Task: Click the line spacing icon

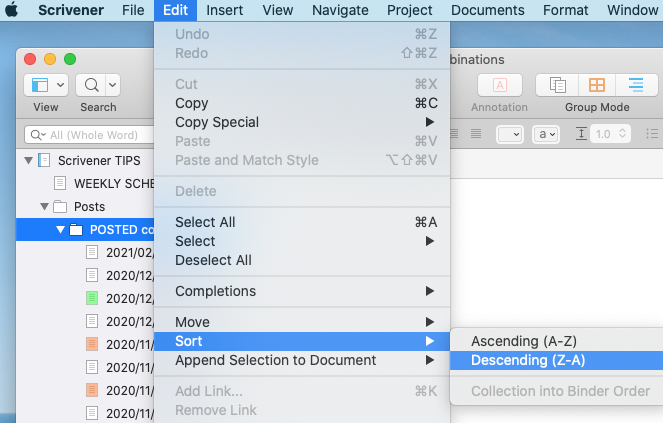Action: point(581,134)
